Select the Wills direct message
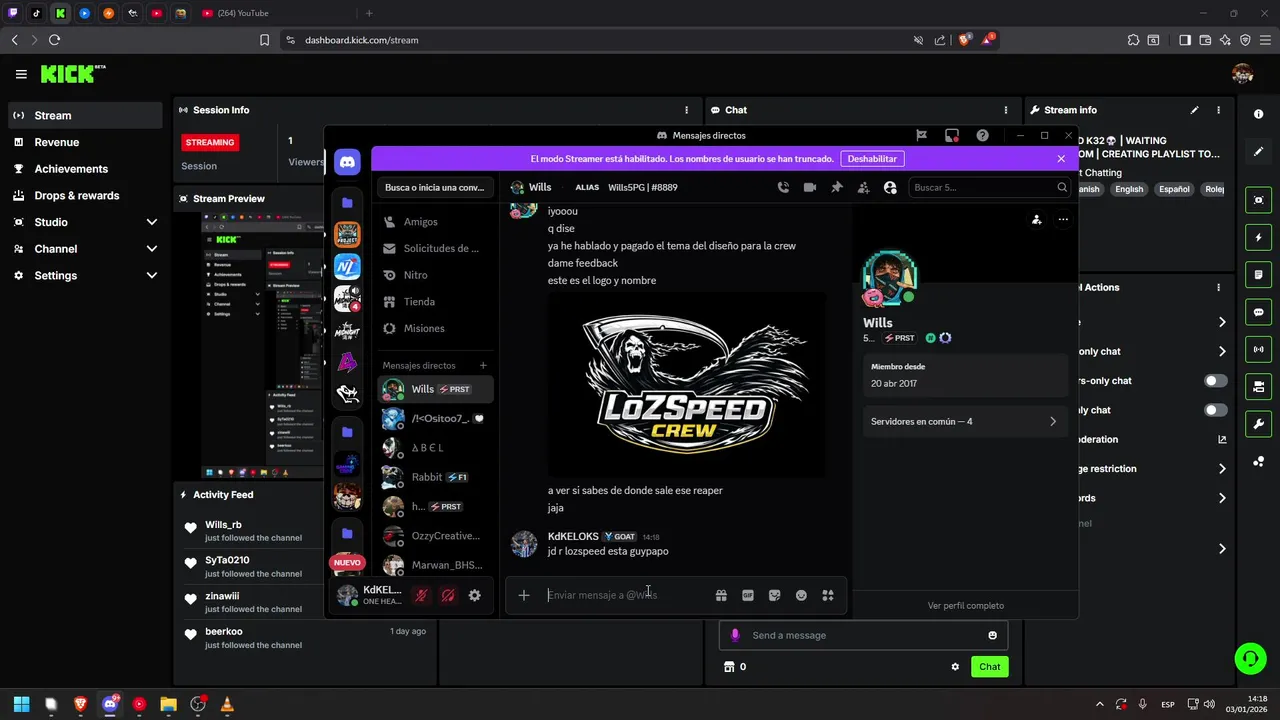Screen dimensions: 1280x720 437,389
